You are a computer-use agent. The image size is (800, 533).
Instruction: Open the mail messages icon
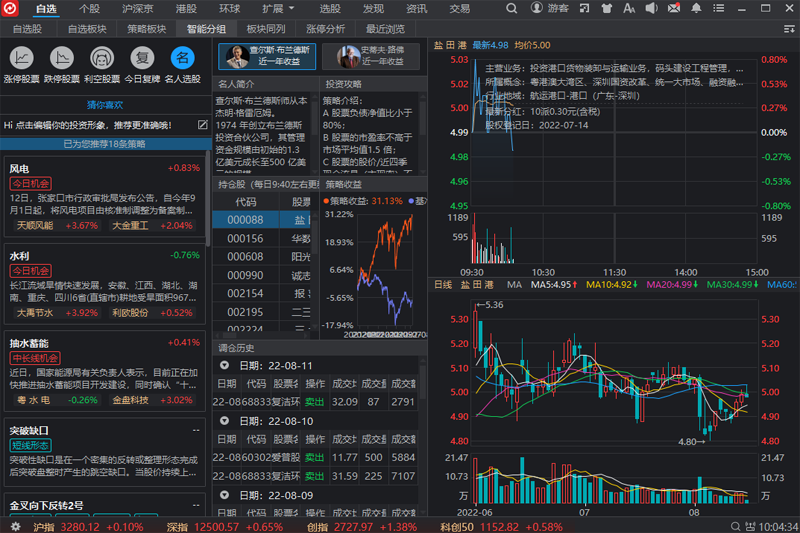[674, 8]
